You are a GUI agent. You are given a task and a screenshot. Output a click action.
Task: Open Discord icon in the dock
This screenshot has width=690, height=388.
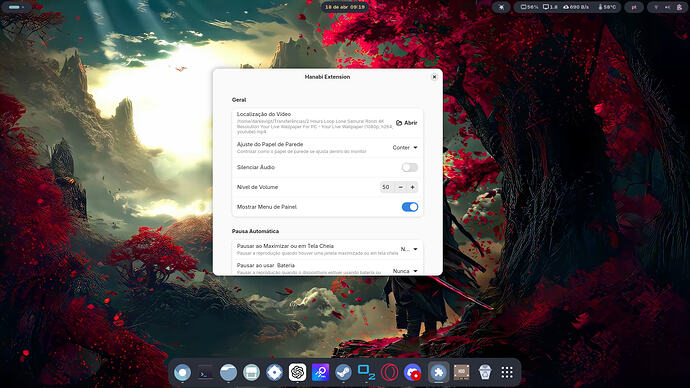point(413,373)
